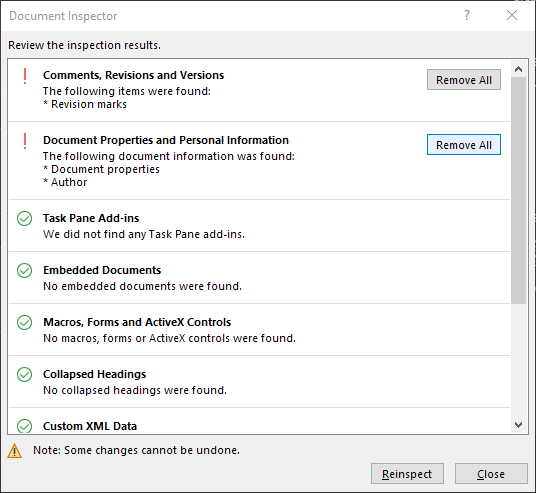Click empty scrollbar track below the thumb
This screenshot has width=536, height=493.
[x=519, y=360]
